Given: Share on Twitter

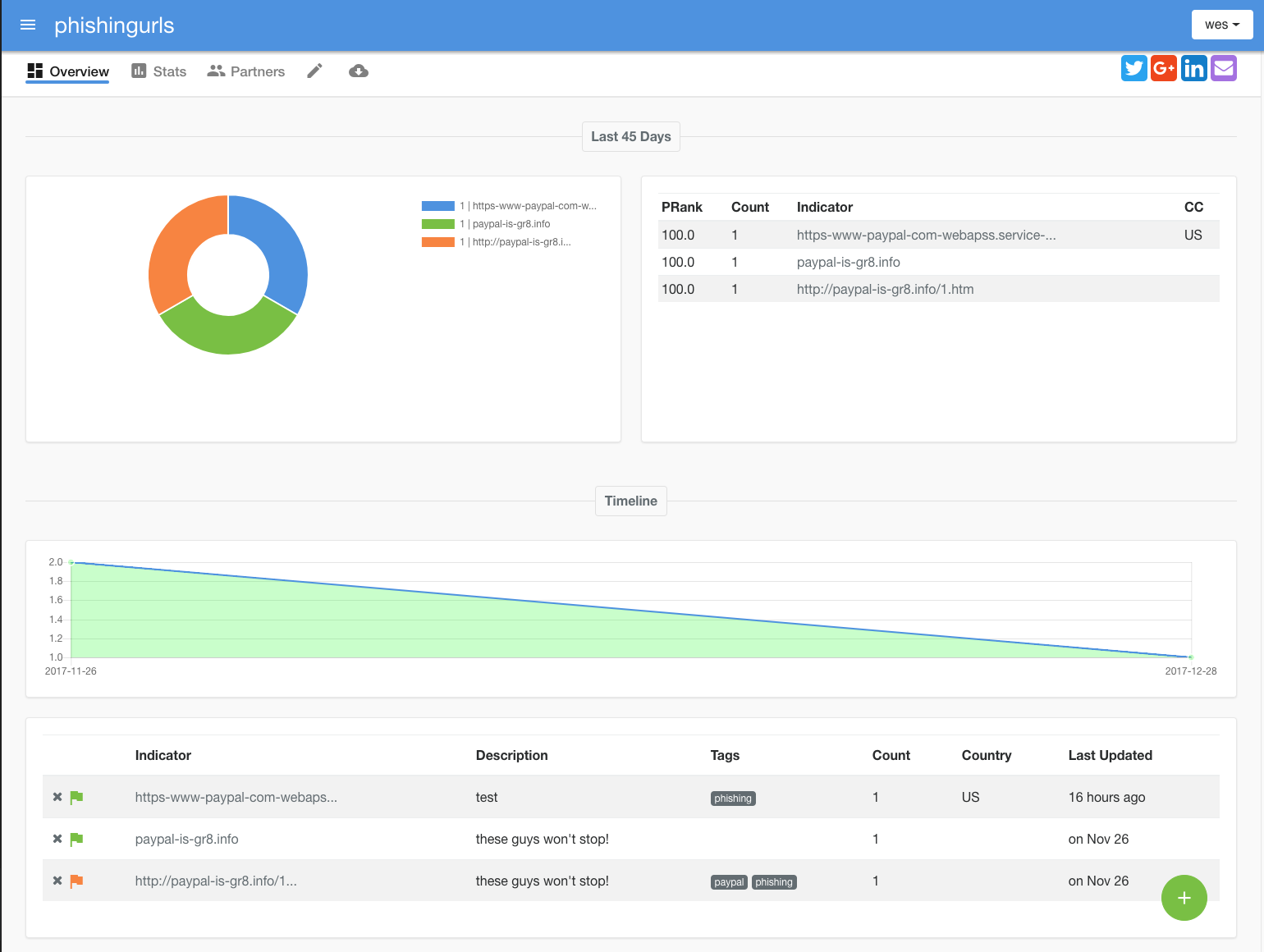Looking at the screenshot, I should pyautogui.click(x=1134, y=68).
